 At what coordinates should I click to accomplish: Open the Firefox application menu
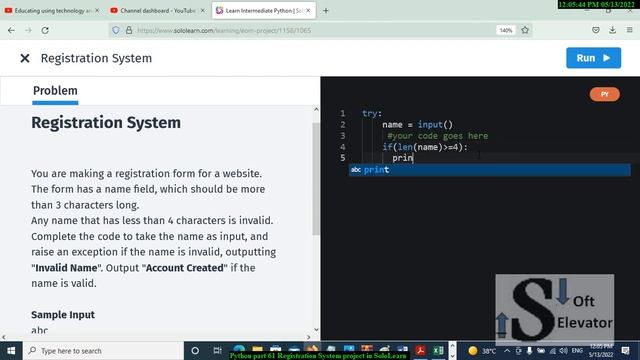629,30
